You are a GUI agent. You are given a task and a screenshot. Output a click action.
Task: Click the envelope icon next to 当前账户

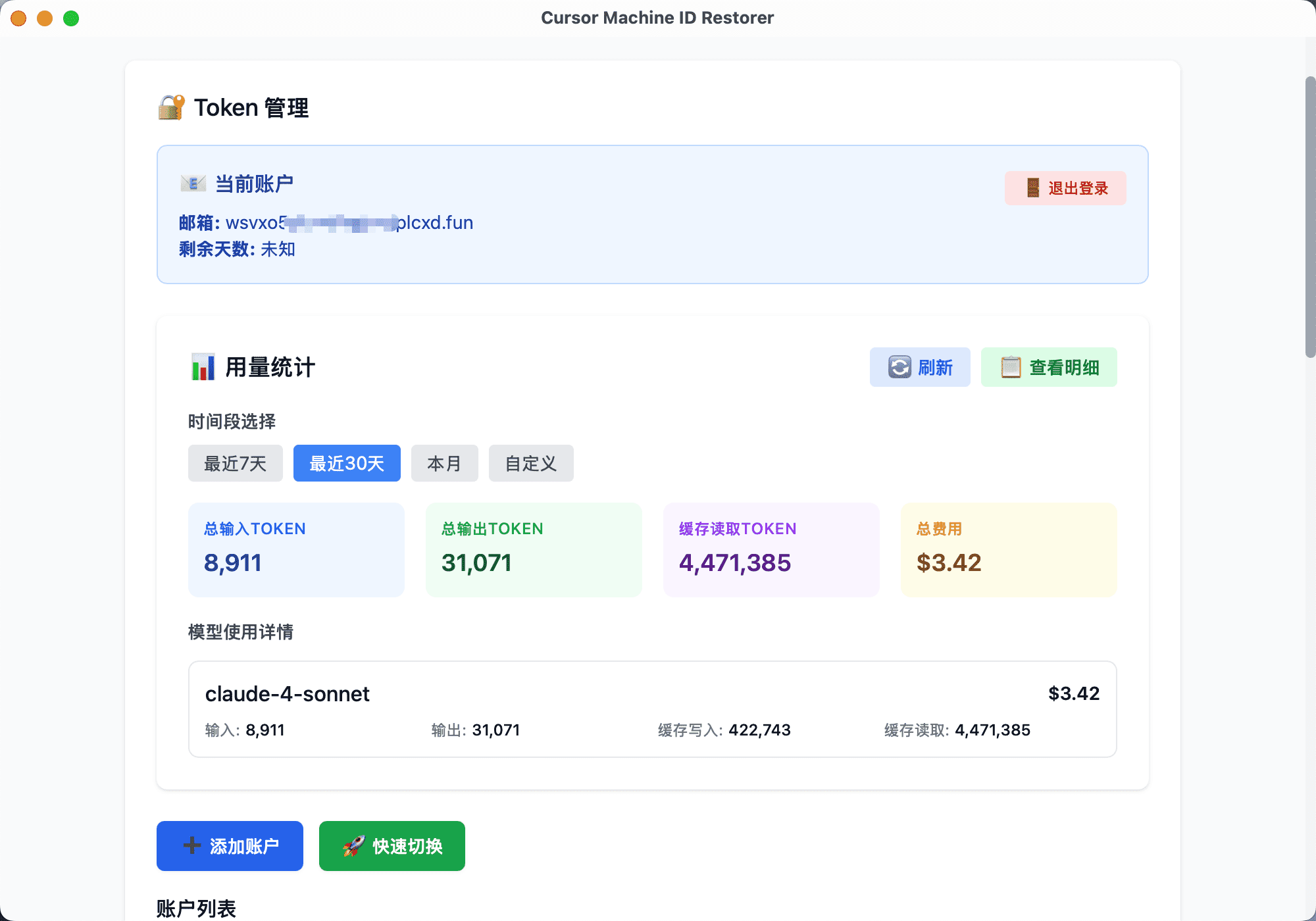click(193, 184)
